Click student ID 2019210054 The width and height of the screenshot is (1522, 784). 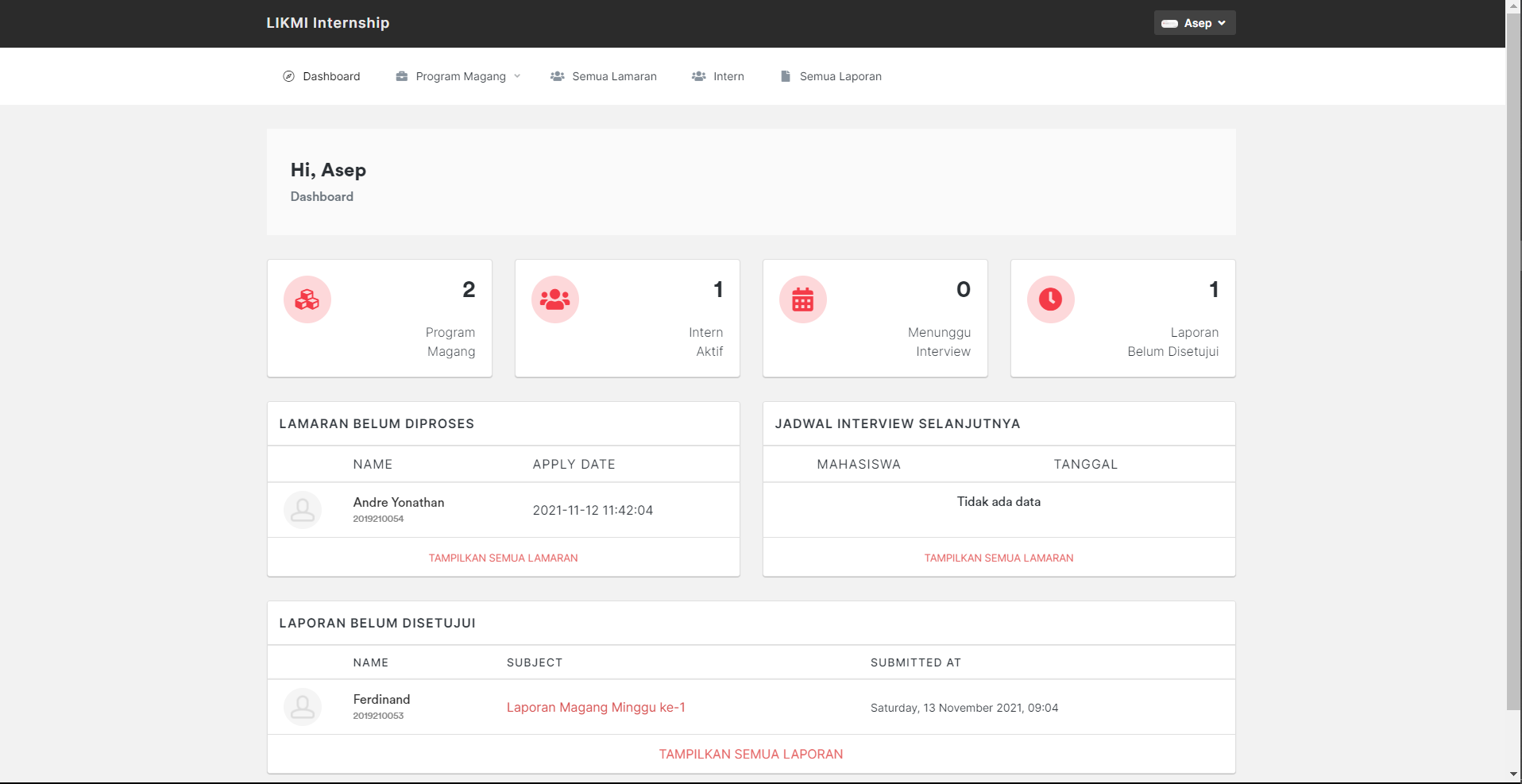point(378,519)
